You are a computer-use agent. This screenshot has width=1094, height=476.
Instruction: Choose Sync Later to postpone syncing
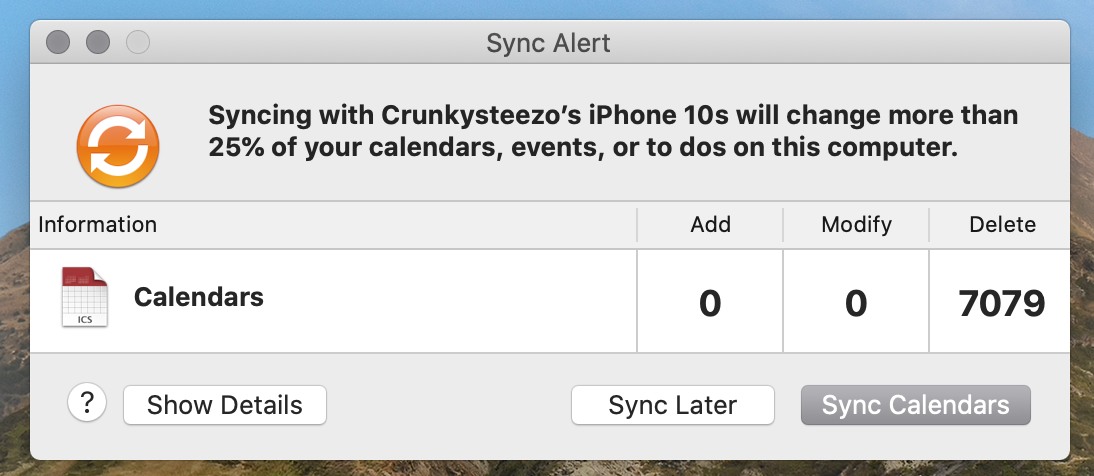click(672, 405)
